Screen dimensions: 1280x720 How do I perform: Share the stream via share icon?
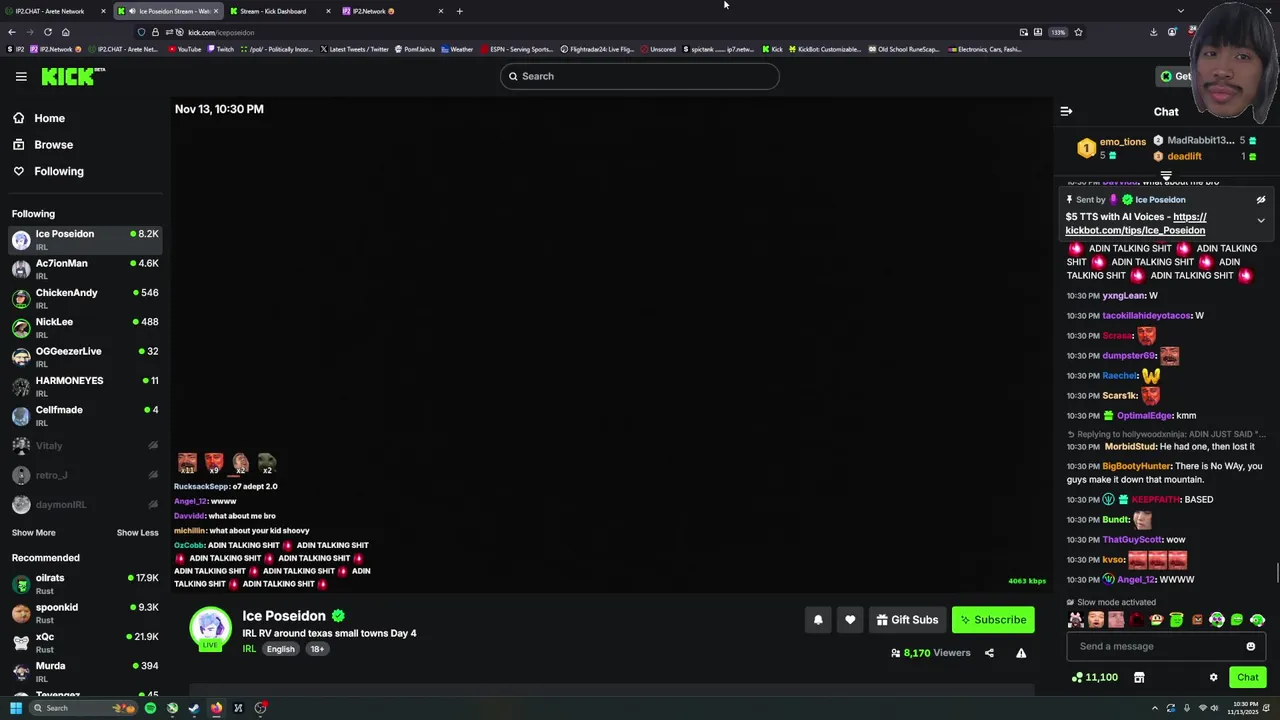[989, 653]
